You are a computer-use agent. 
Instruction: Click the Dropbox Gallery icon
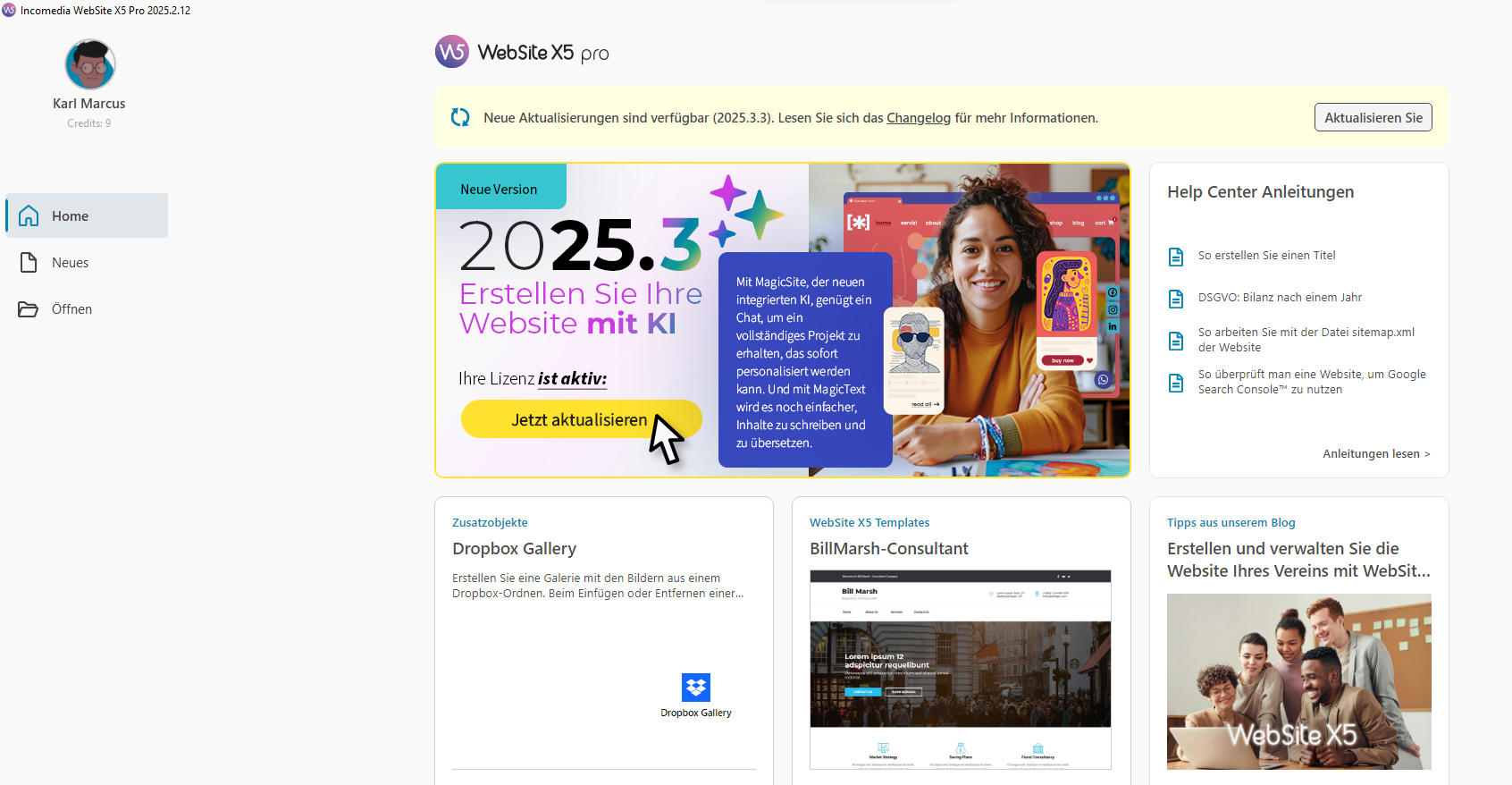click(696, 687)
